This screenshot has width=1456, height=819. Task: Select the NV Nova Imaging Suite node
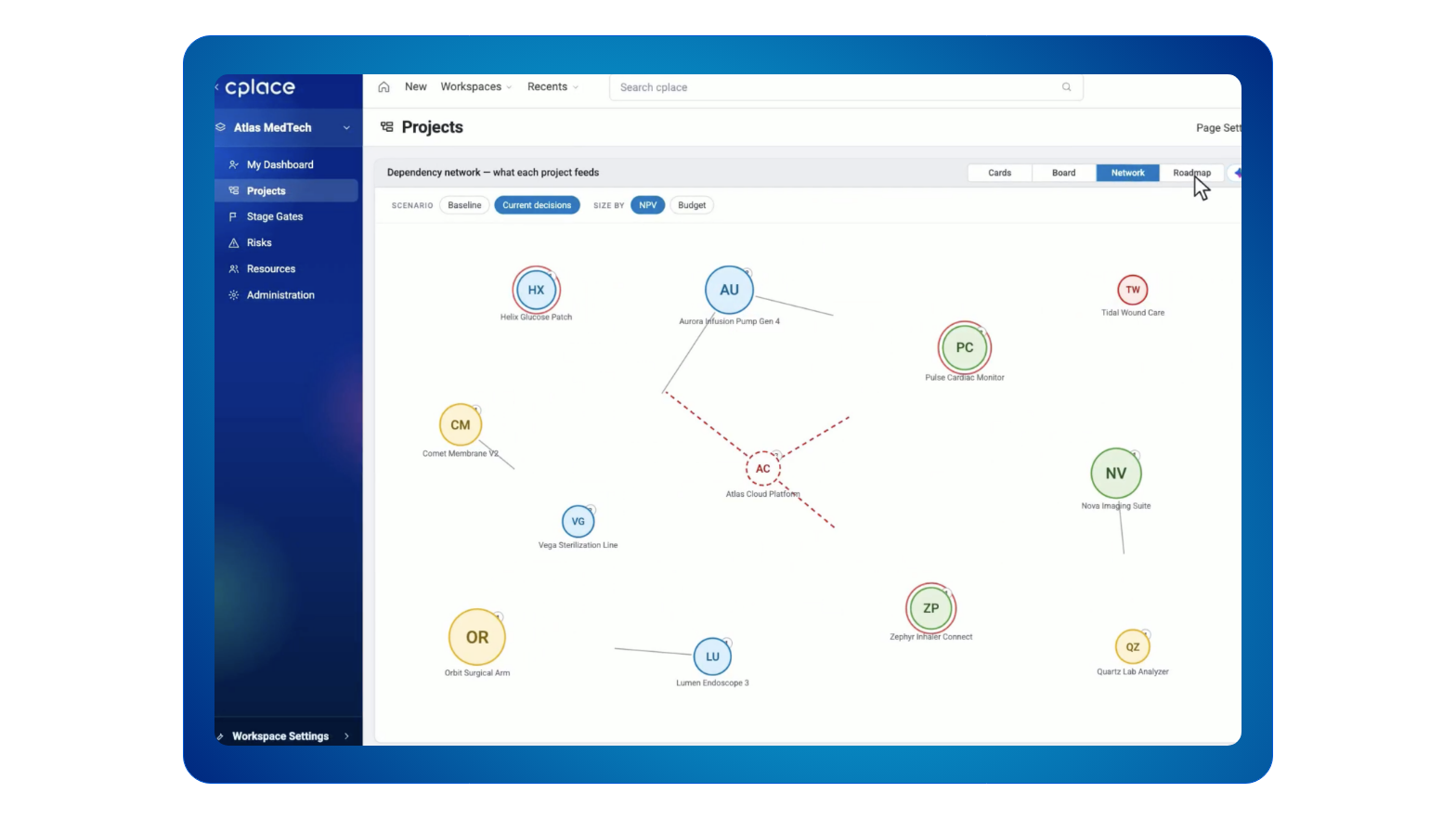point(1116,474)
